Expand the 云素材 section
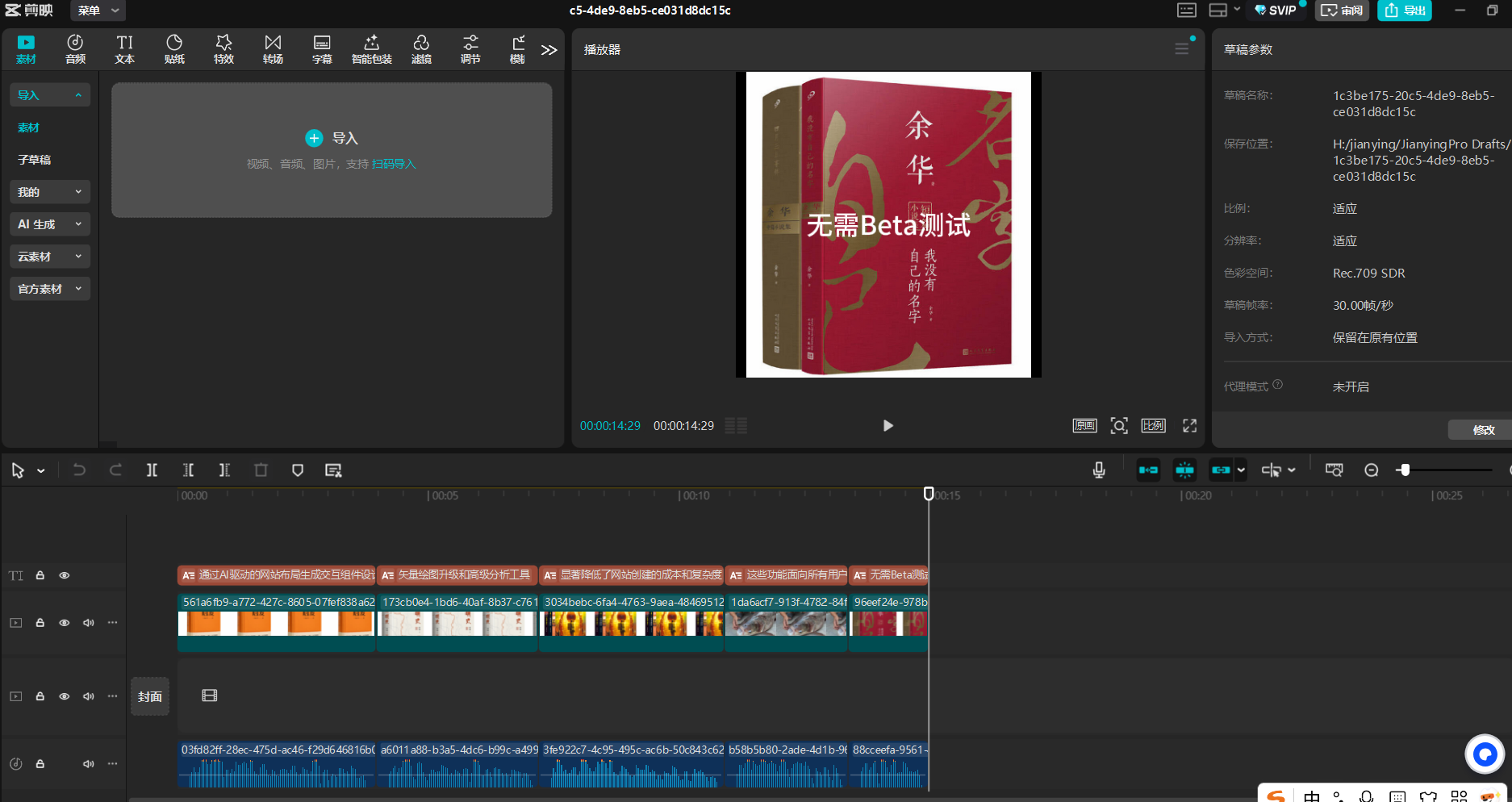 point(49,257)
